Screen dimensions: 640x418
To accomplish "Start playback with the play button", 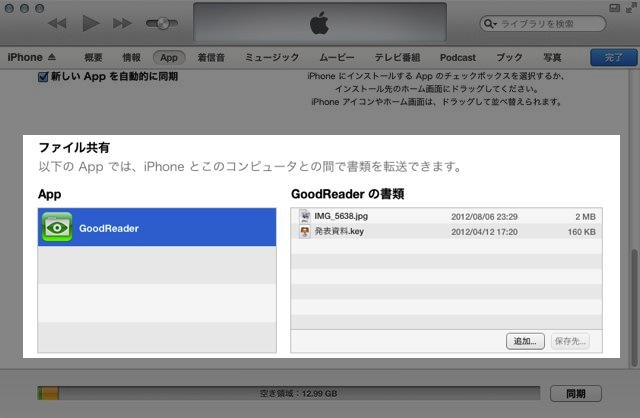I will pos(91,23).
